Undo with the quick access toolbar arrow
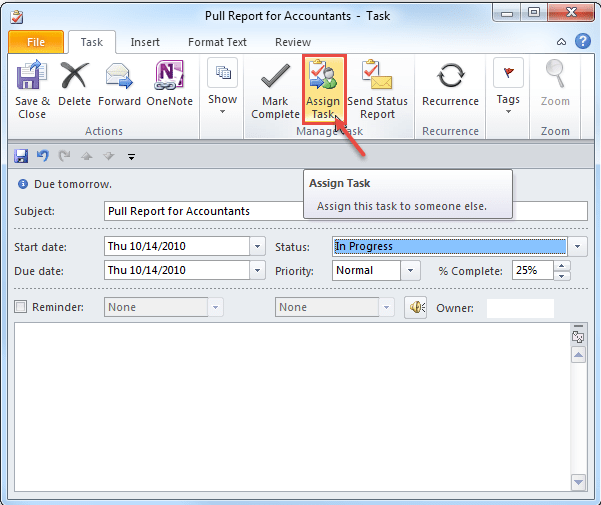This screenshot has width=601, height=505. click(x=43, y=156)
